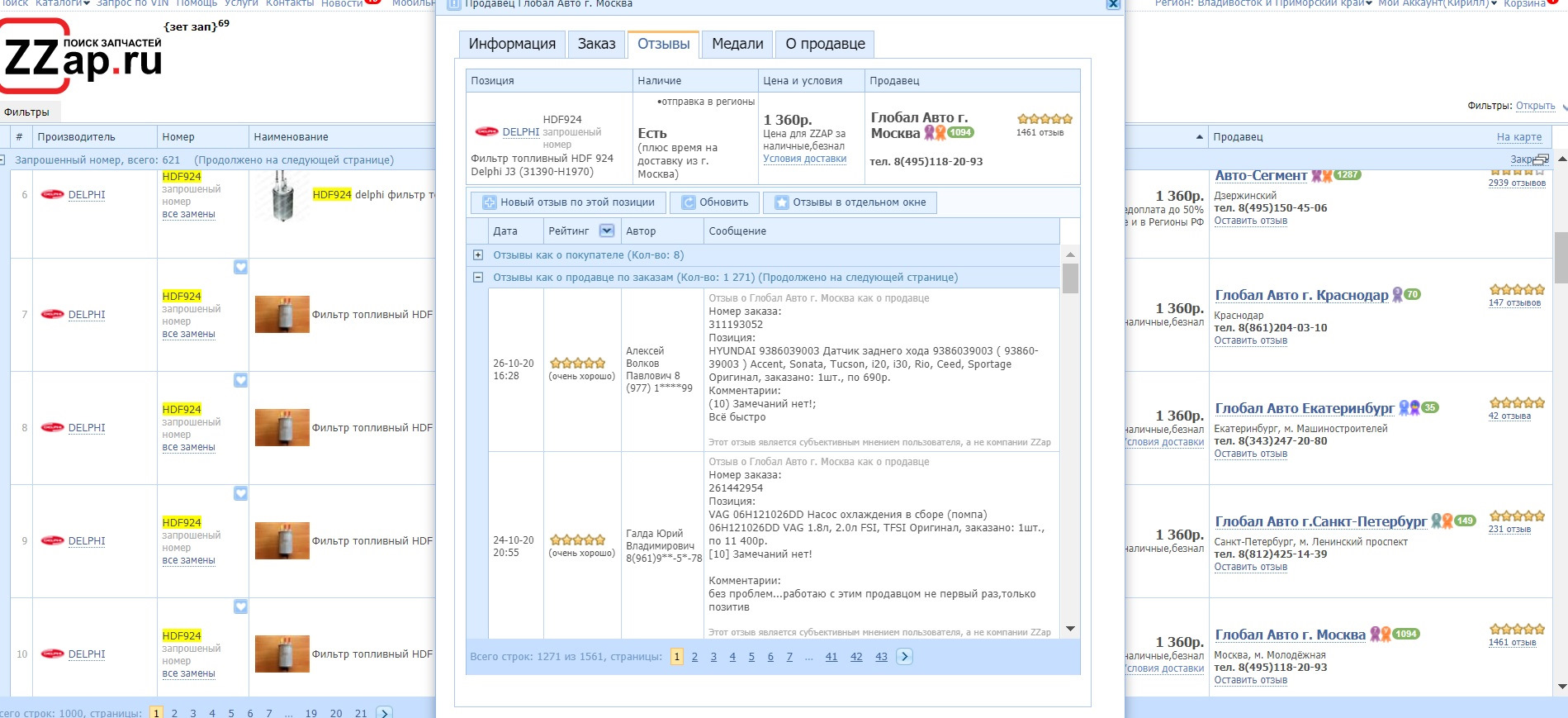Open Глобал Авто Екатеринбург seller link
Viewport: 1568px width, 718px height.
tap(1305, 409)
